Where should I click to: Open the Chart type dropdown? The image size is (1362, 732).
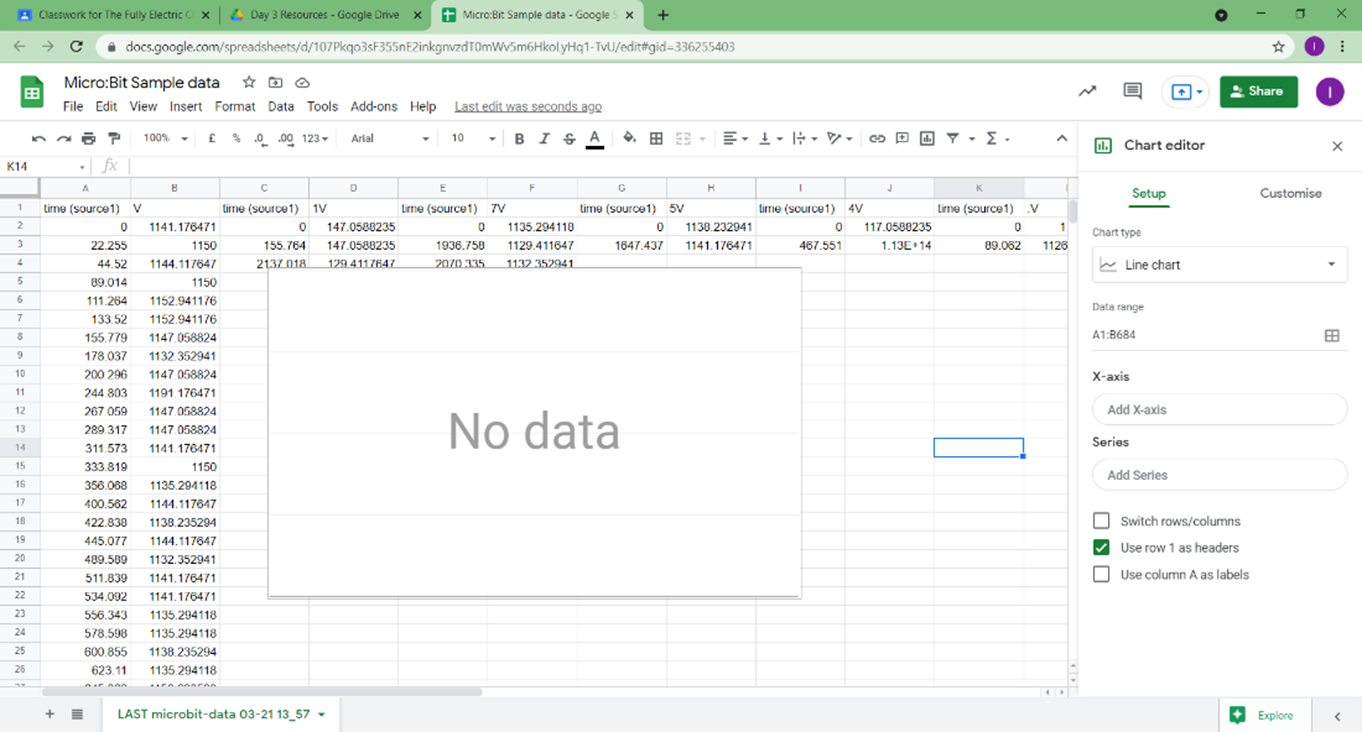[1218, 265]
